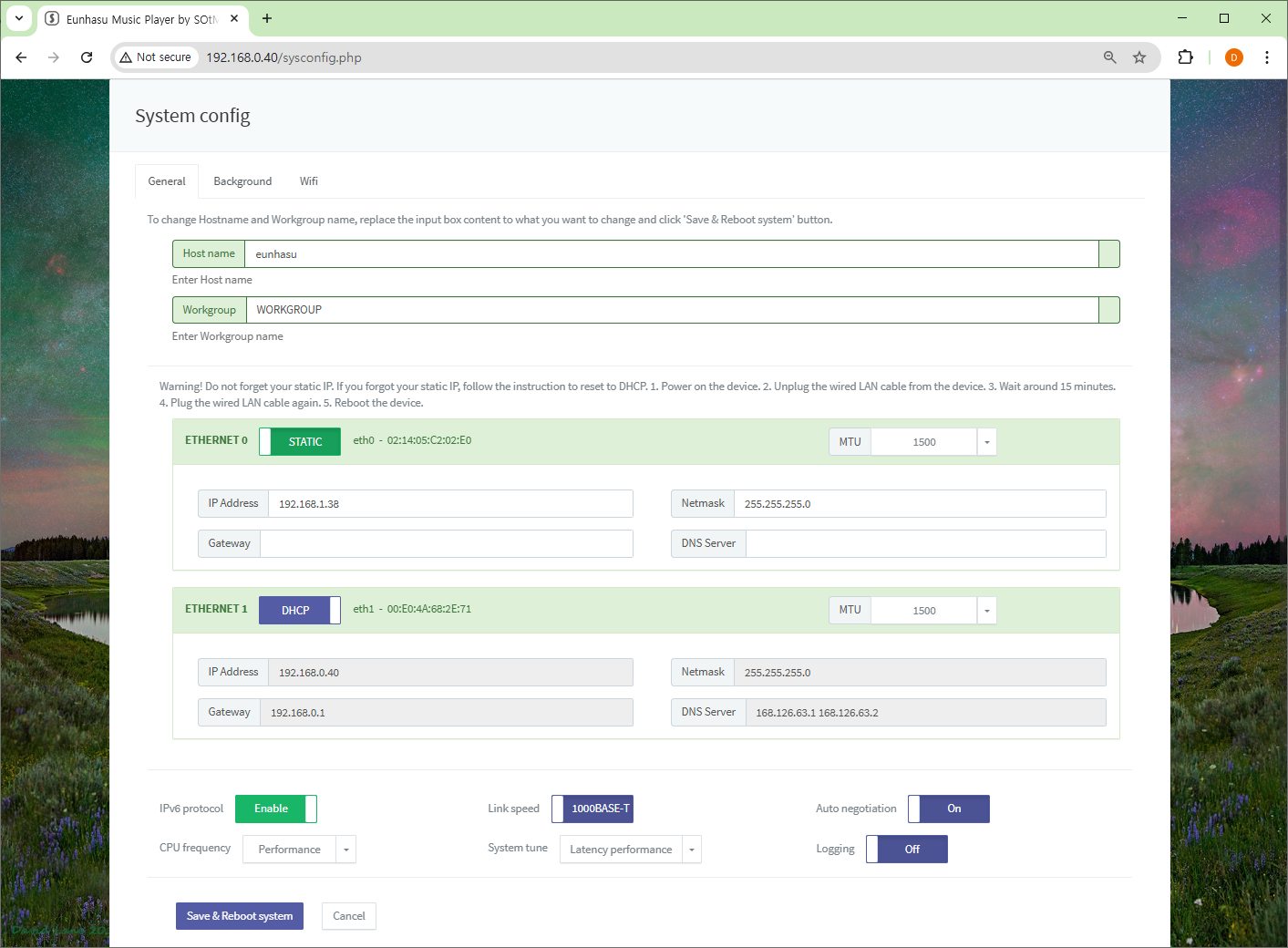The height and width of the screenshot is (948, 1288).
Task: Toggle the IPv6 protocol Enable switch
Action: [276, 809]
